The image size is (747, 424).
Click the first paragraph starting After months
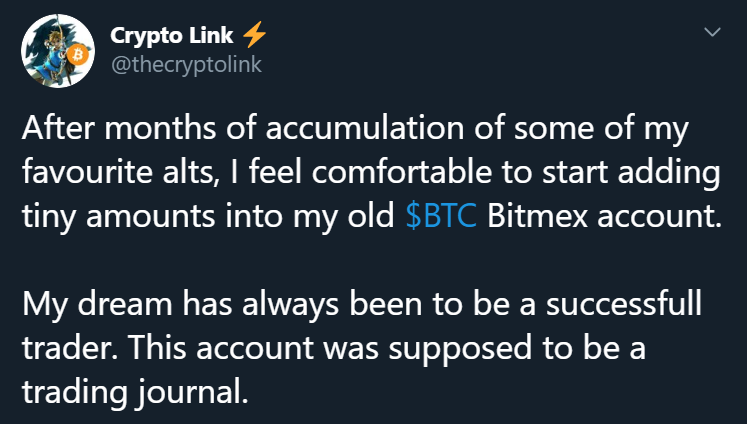click(372, 172)
